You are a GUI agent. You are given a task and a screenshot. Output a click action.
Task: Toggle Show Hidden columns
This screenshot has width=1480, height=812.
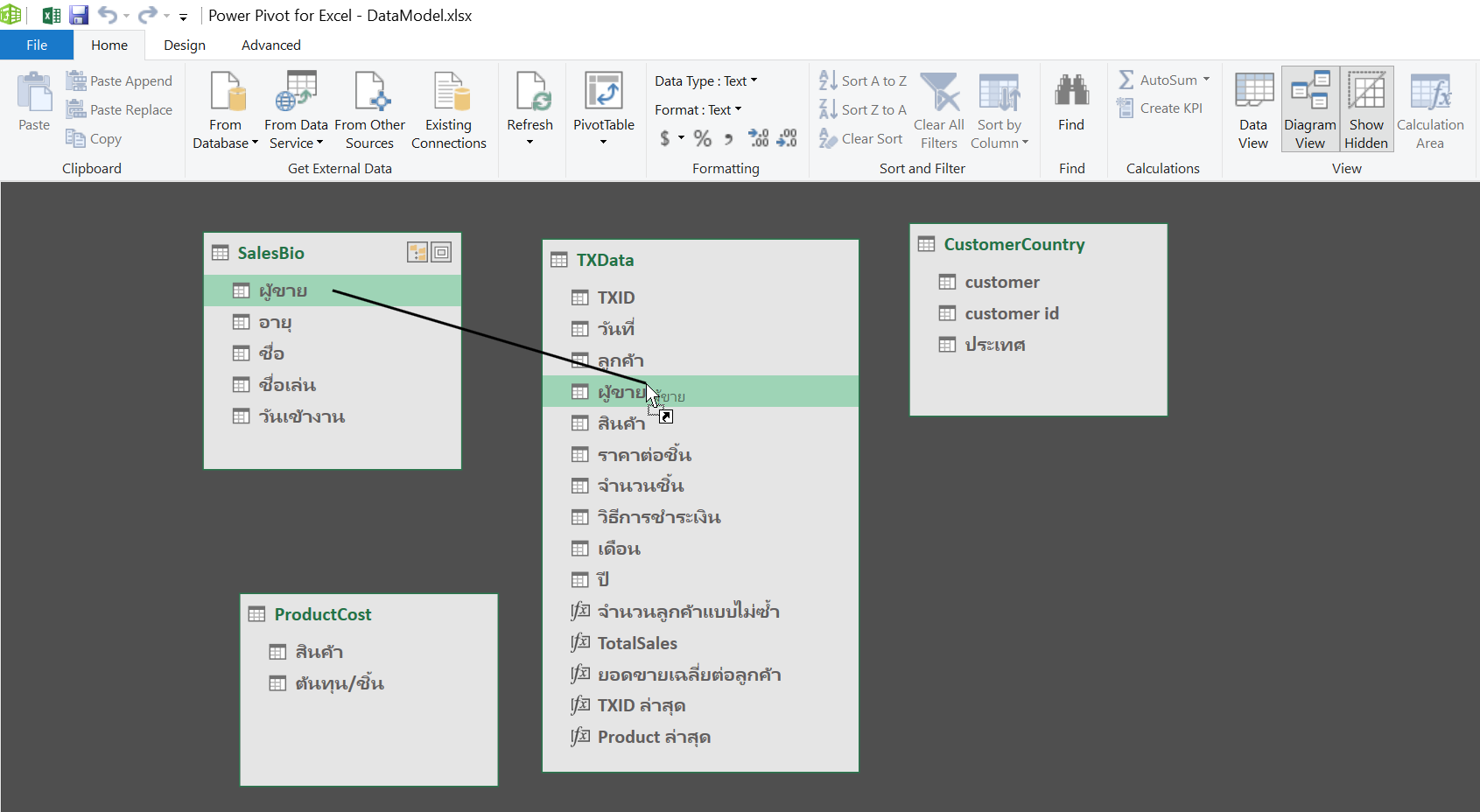(x=1366, y=108)
